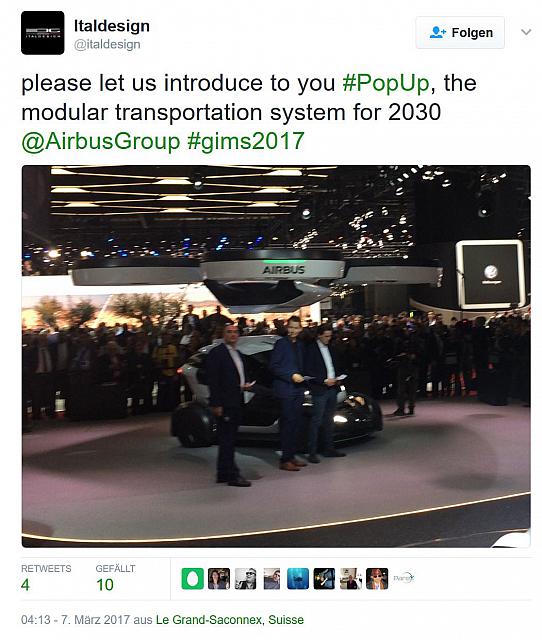Click the seventh liker avatar
The width and height of the screenshot is (542, 640).
point(351,578)
